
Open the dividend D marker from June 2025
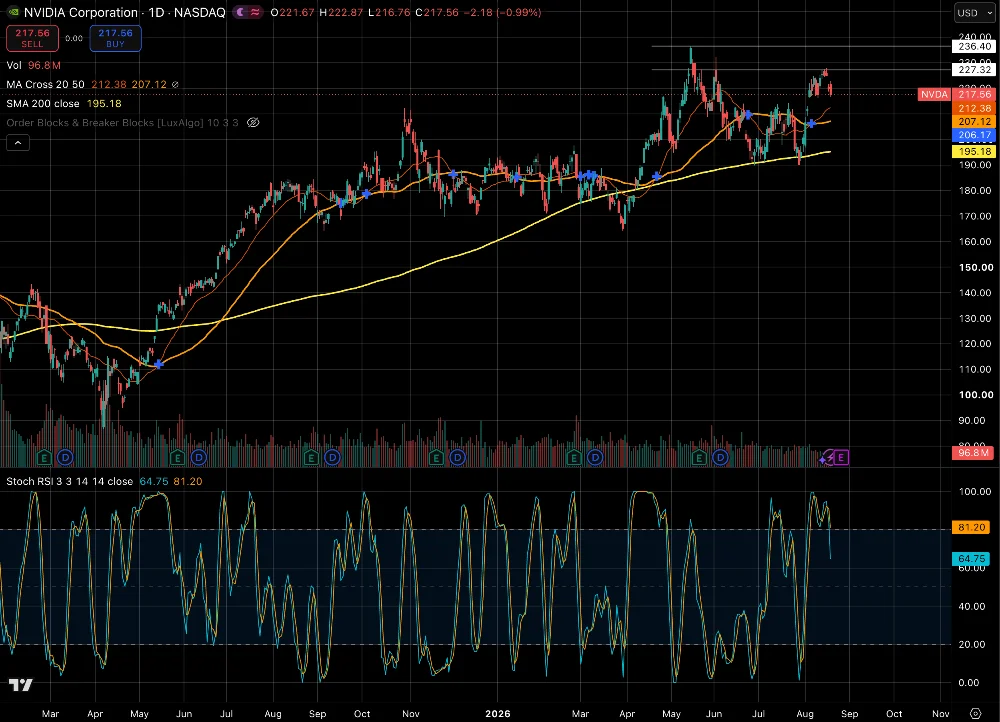click(x=198, y=457)
